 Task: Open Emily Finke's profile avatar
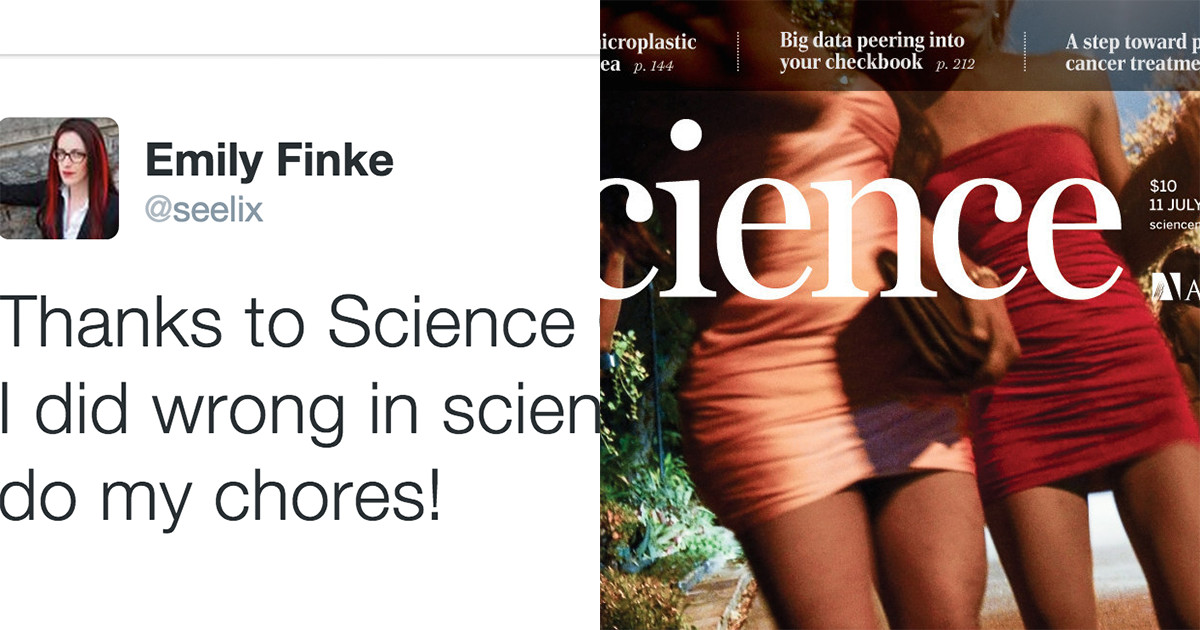click(59, 179)
